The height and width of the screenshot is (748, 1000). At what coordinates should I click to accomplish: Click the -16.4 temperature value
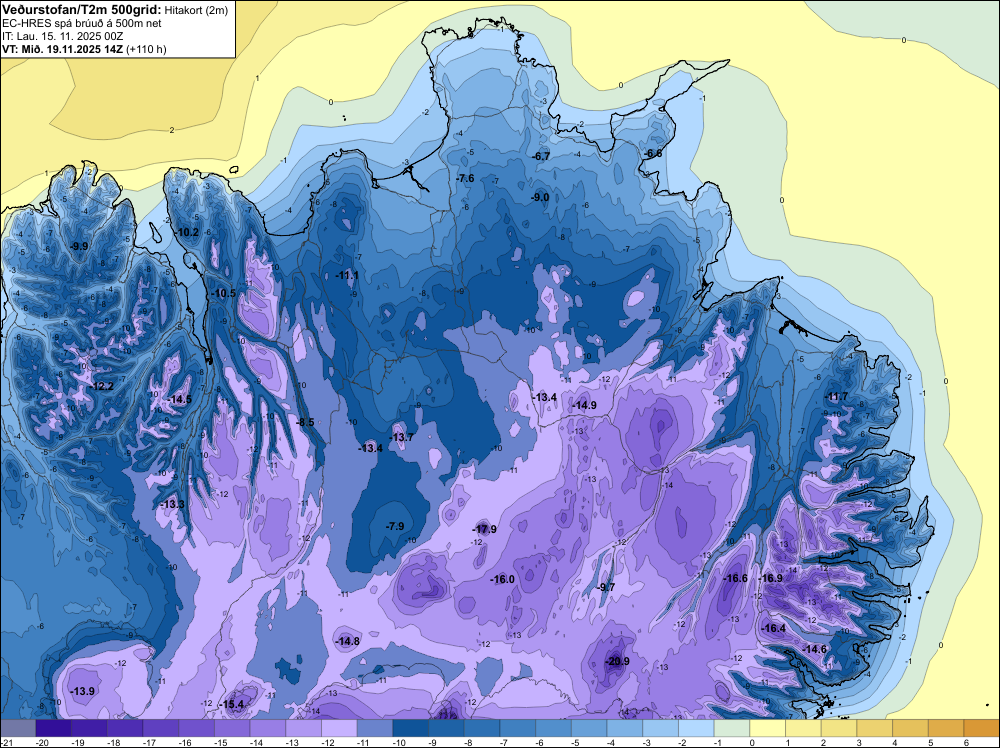click(x=774, y=628)
